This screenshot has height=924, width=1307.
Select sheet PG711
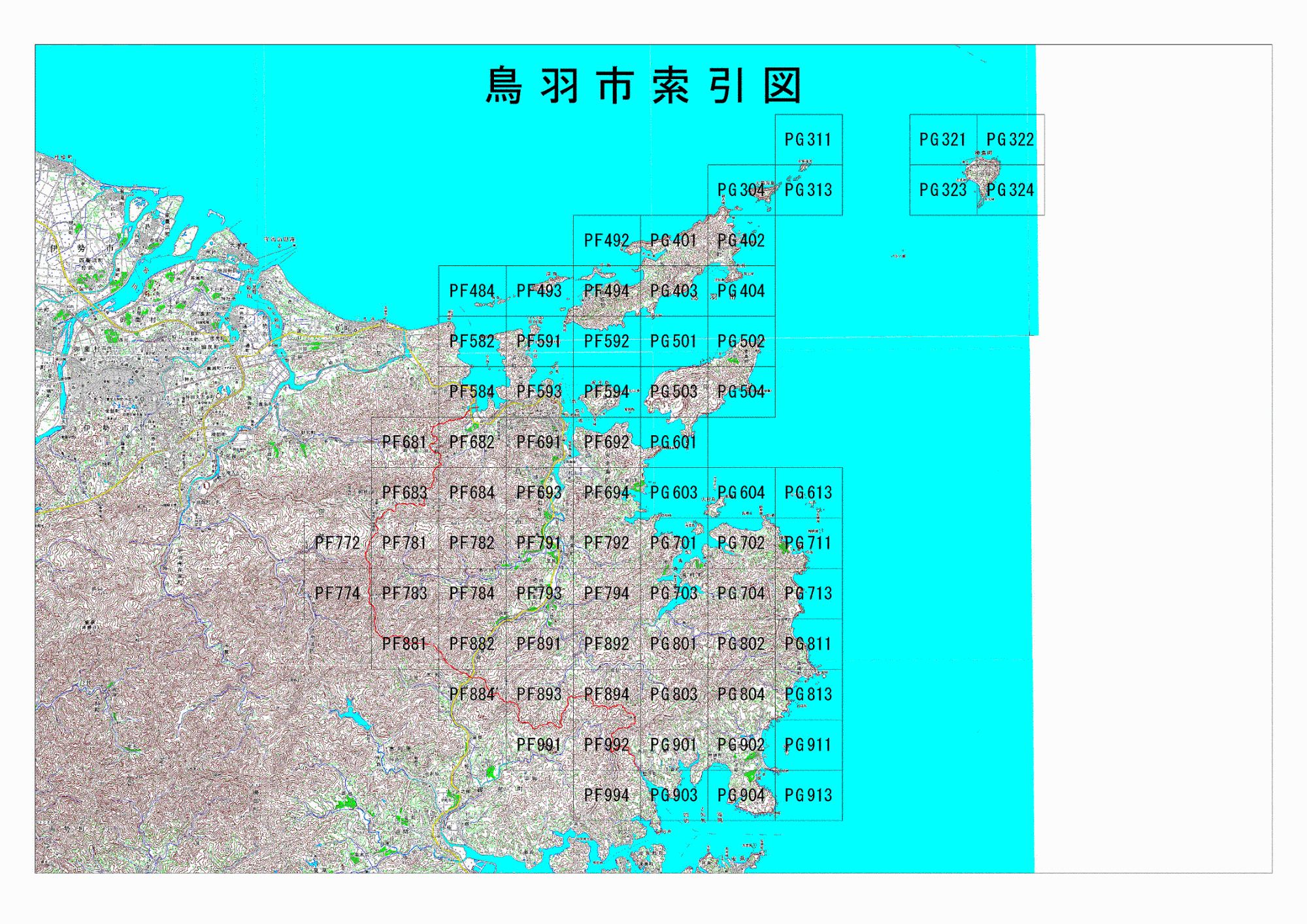[808, 543]
